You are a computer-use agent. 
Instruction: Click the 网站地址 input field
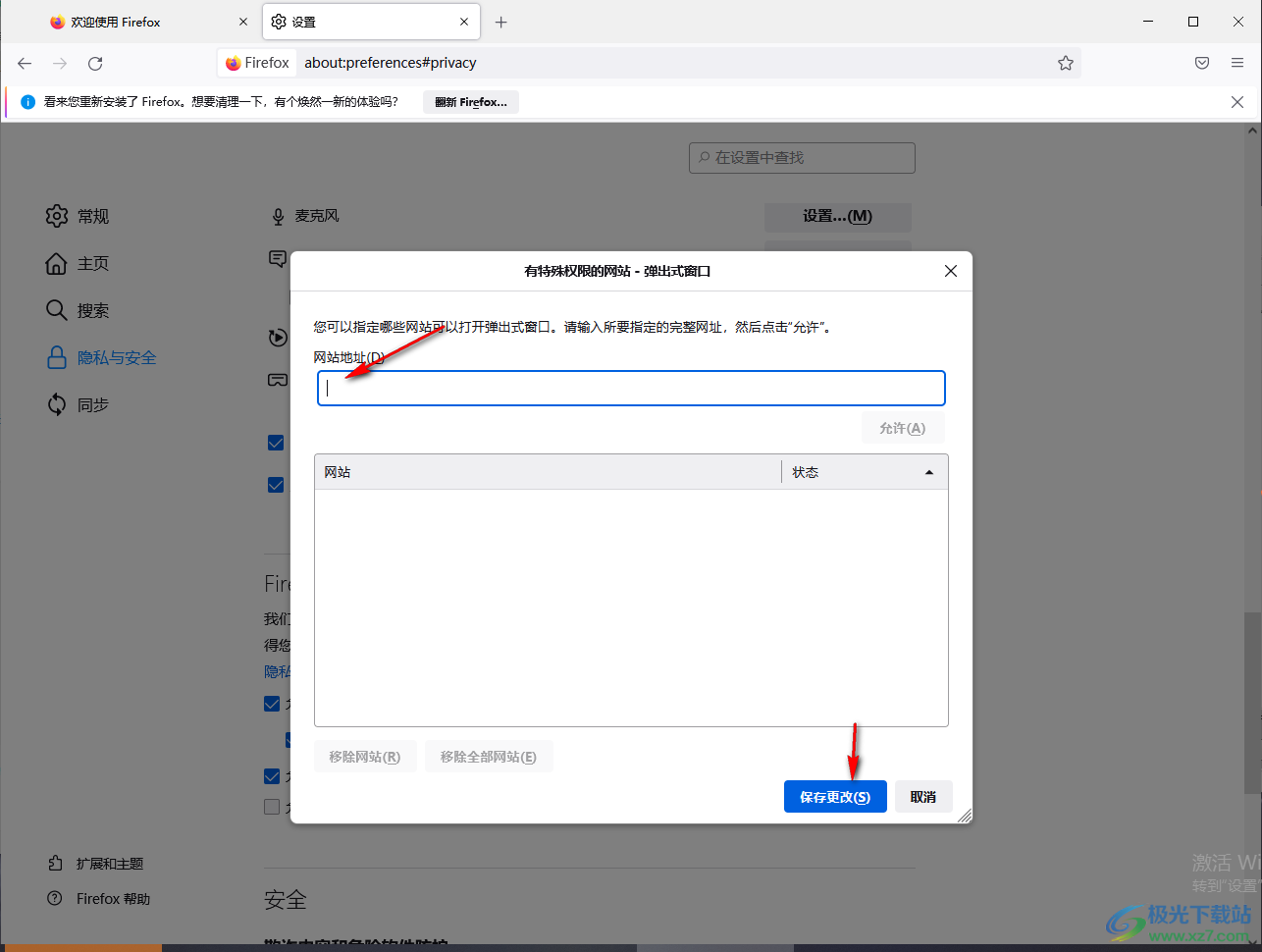click(x=631, y=388)
